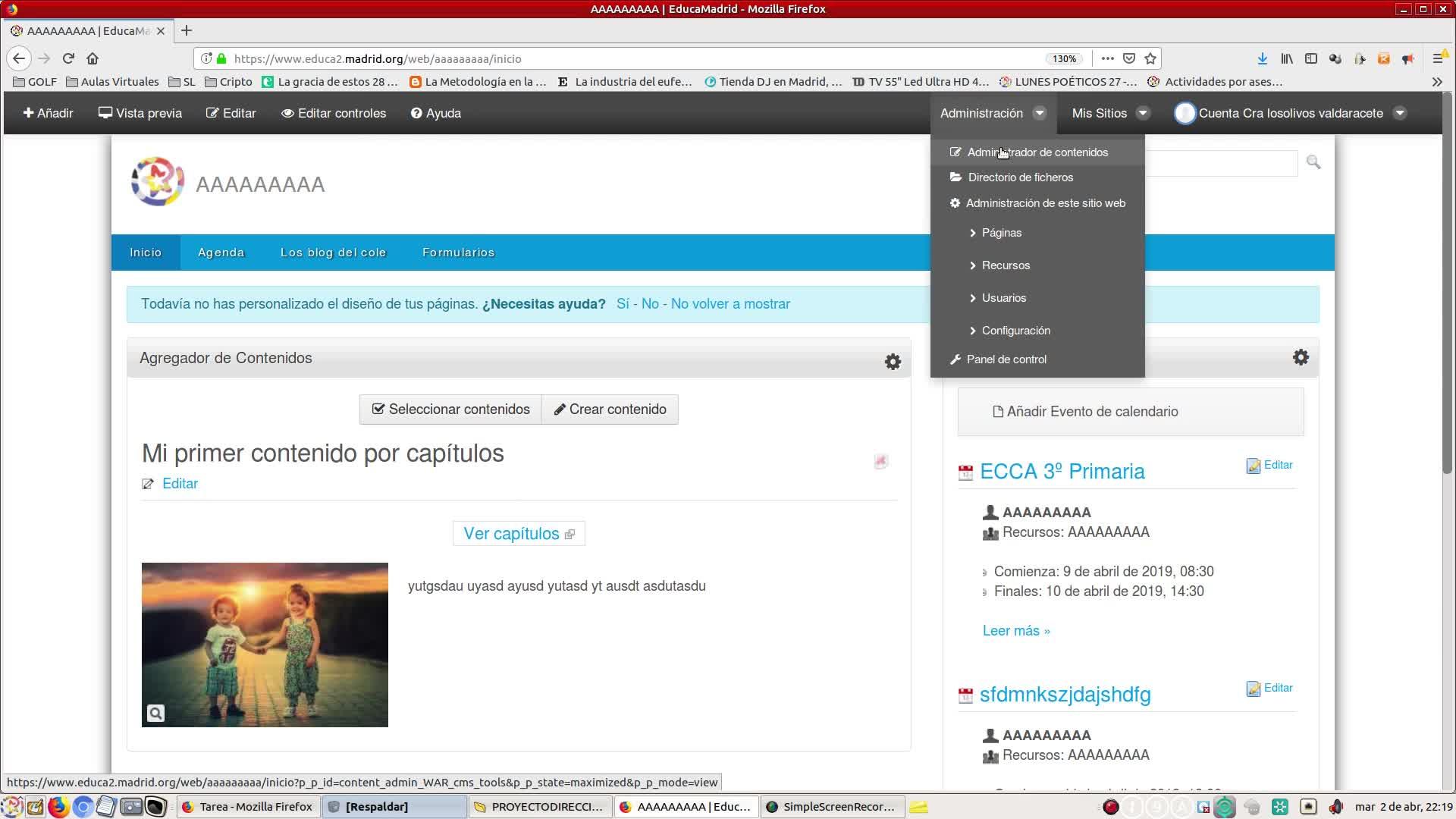This screenshot has width=1456, height=819.
Task: Click the EducaMadrid site logo
Action: point(157,181)
